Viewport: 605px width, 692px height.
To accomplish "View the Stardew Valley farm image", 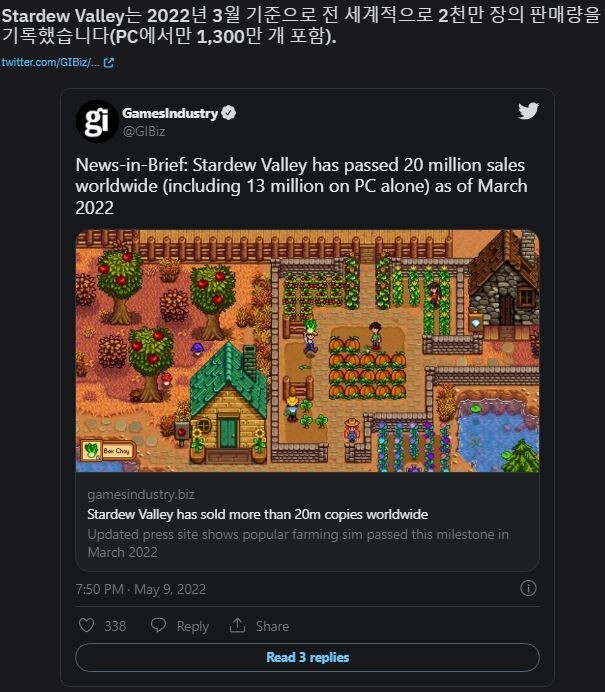I will click(x=307, y=351).
